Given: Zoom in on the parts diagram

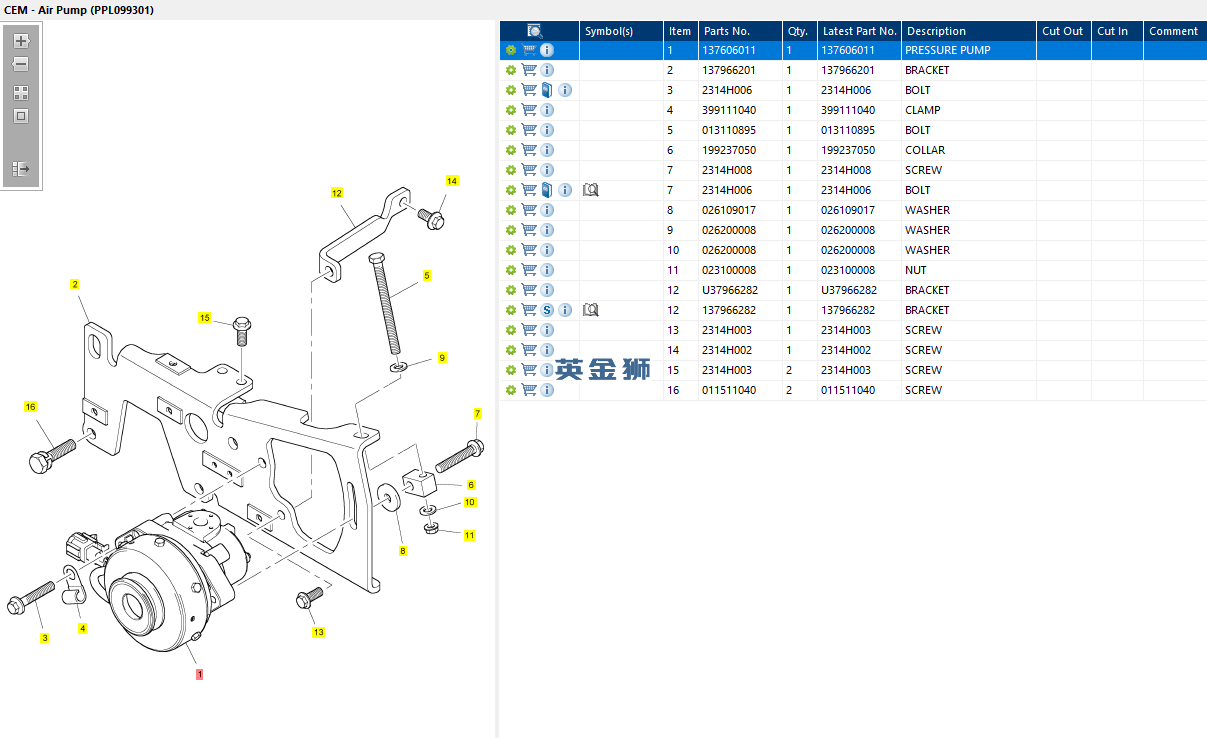Looking at the screenshot, I should coord(21,41).
